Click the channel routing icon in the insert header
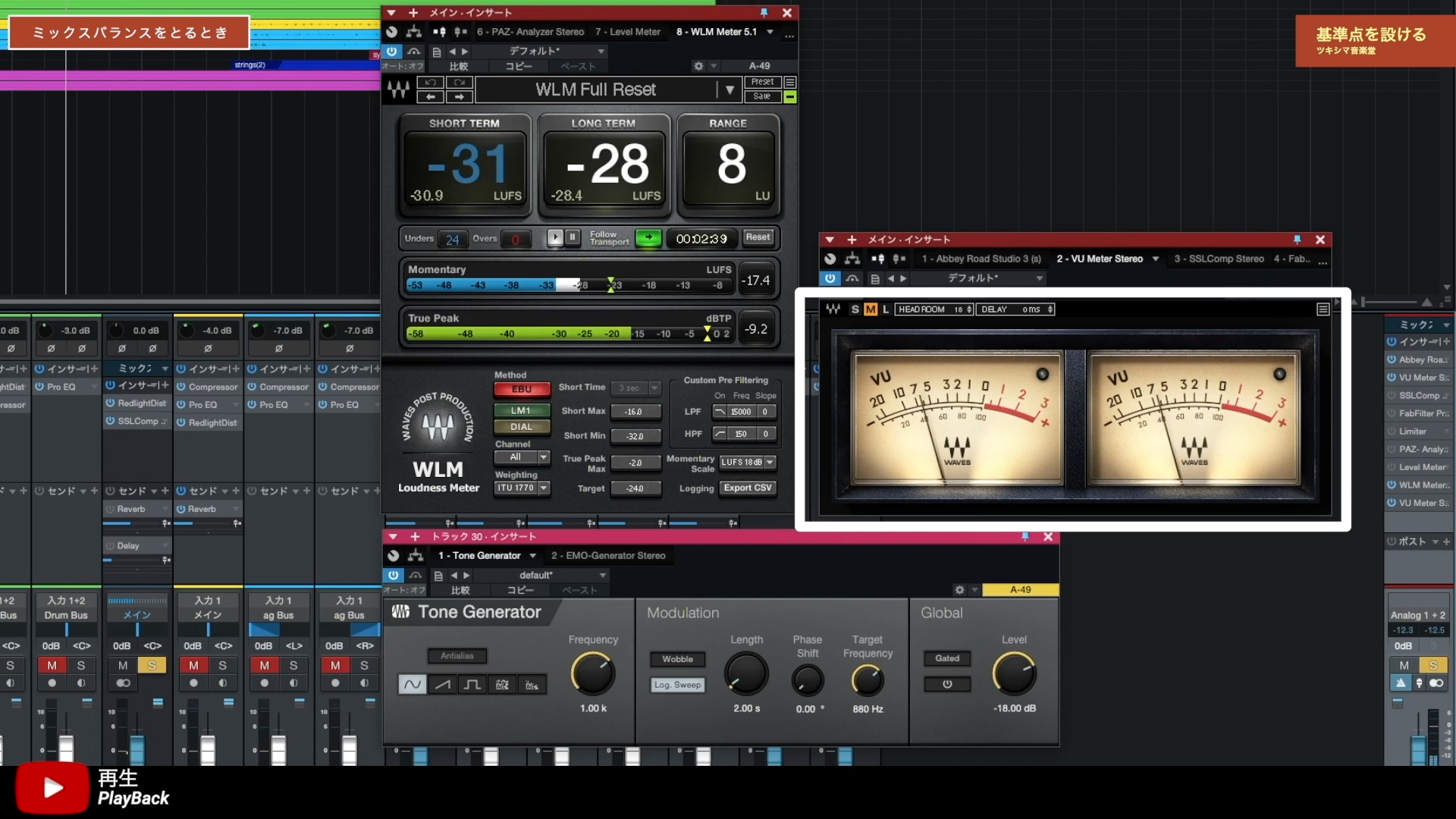 tap(415, 32)
